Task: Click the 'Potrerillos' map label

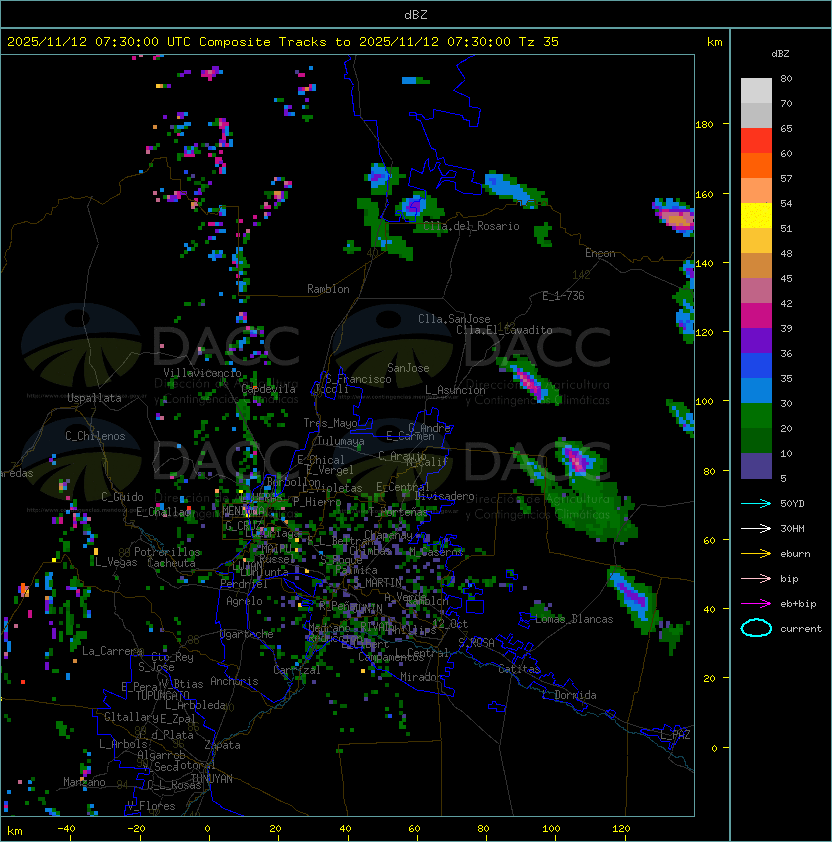Action: 167,552
